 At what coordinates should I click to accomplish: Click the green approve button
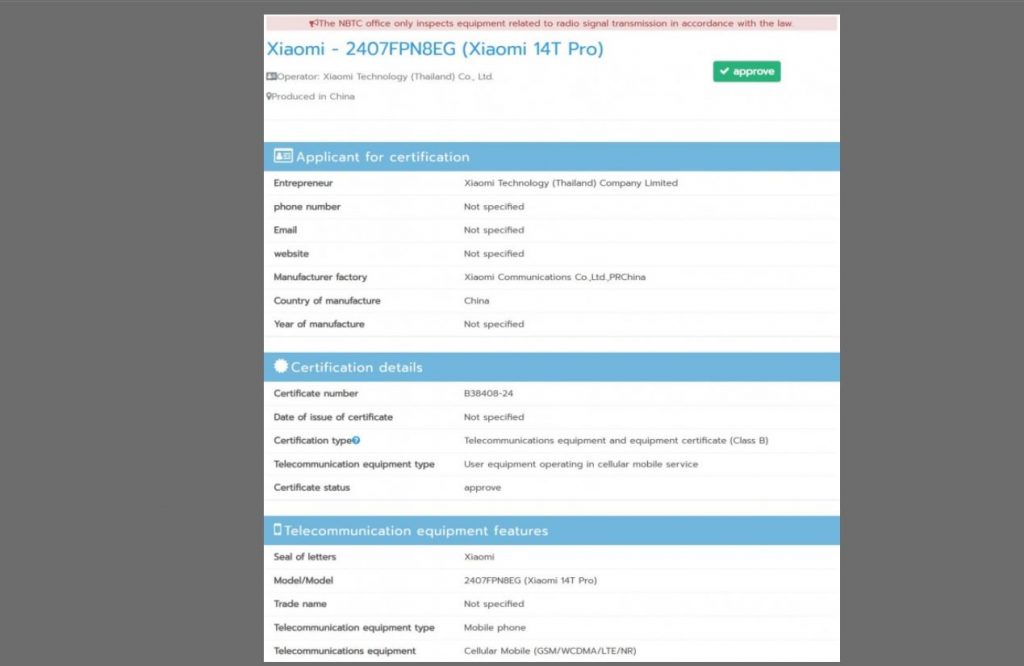tap(746, 71)
